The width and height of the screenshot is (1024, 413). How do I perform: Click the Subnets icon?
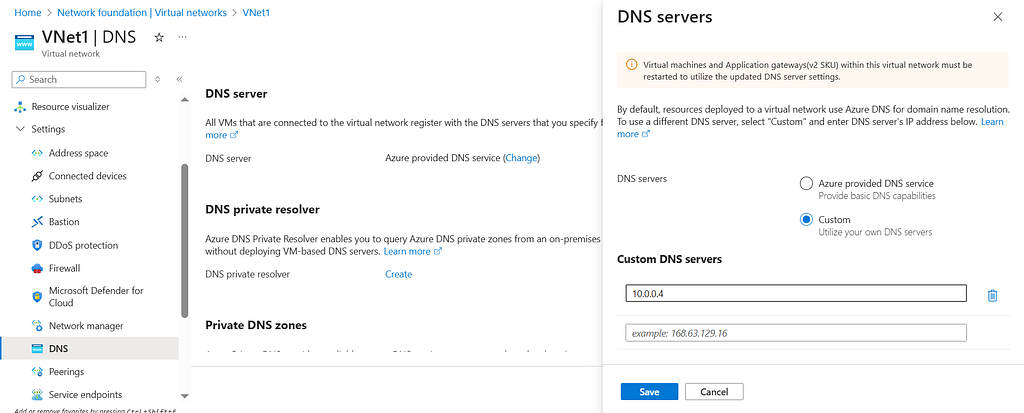(37, 199)
